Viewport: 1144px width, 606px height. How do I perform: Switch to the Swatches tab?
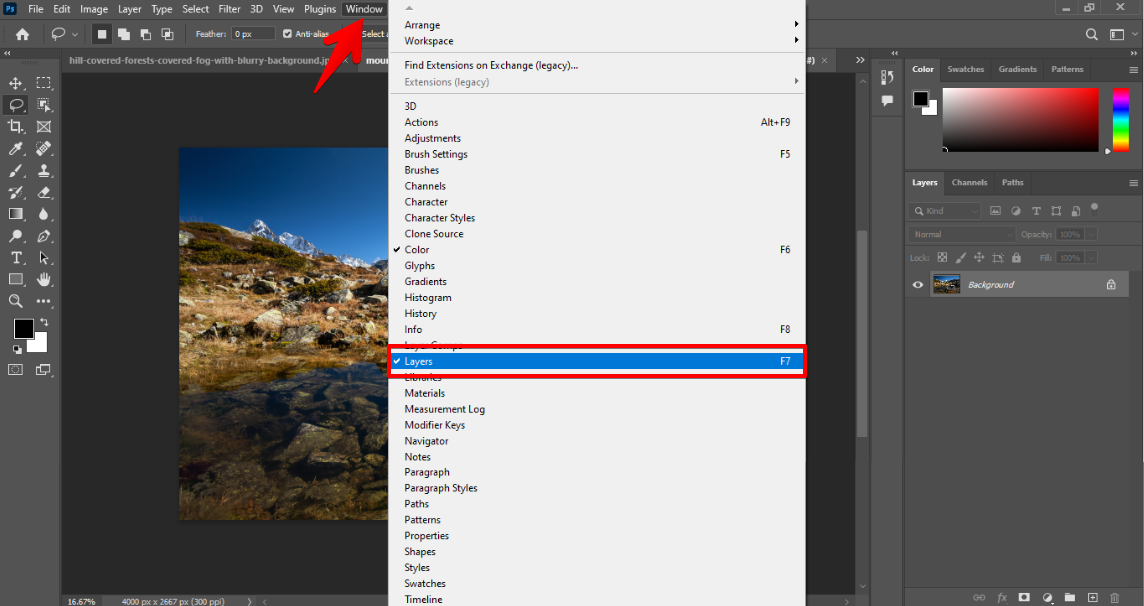pyautogui.click(x=965, y=69)
